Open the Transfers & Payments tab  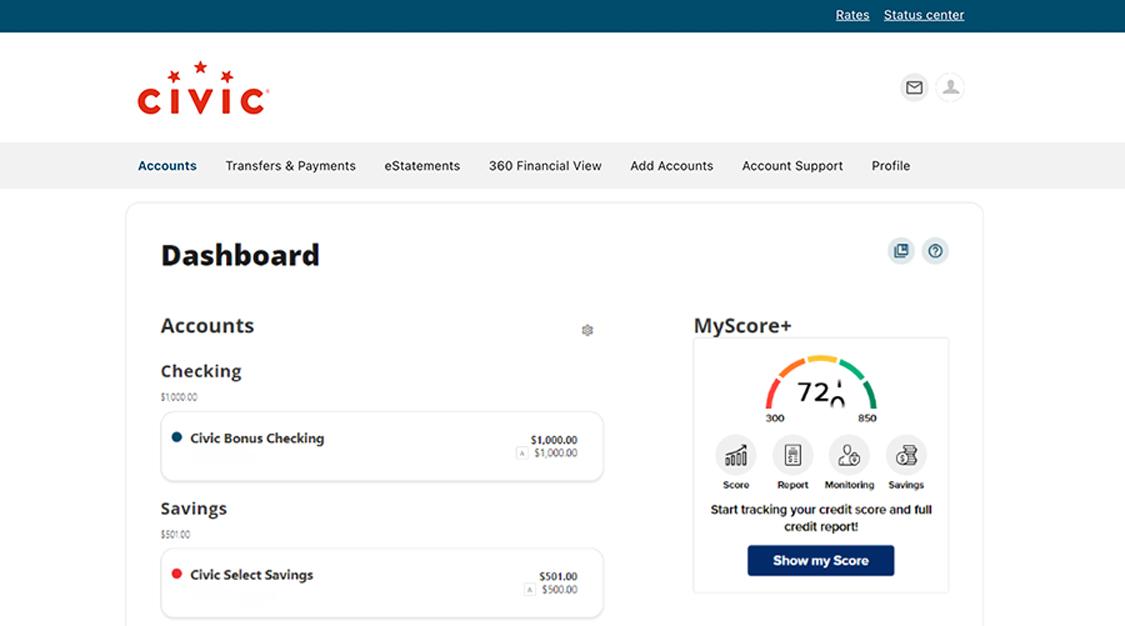point(290,165)
